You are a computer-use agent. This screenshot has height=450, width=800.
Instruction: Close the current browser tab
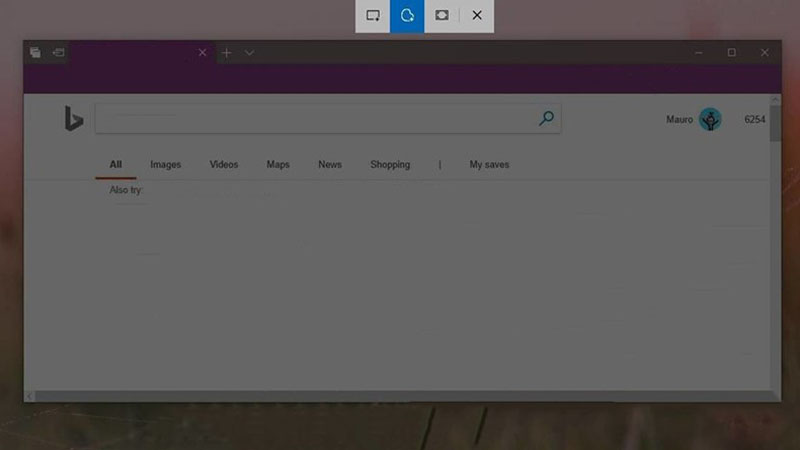tap(203, 53)
